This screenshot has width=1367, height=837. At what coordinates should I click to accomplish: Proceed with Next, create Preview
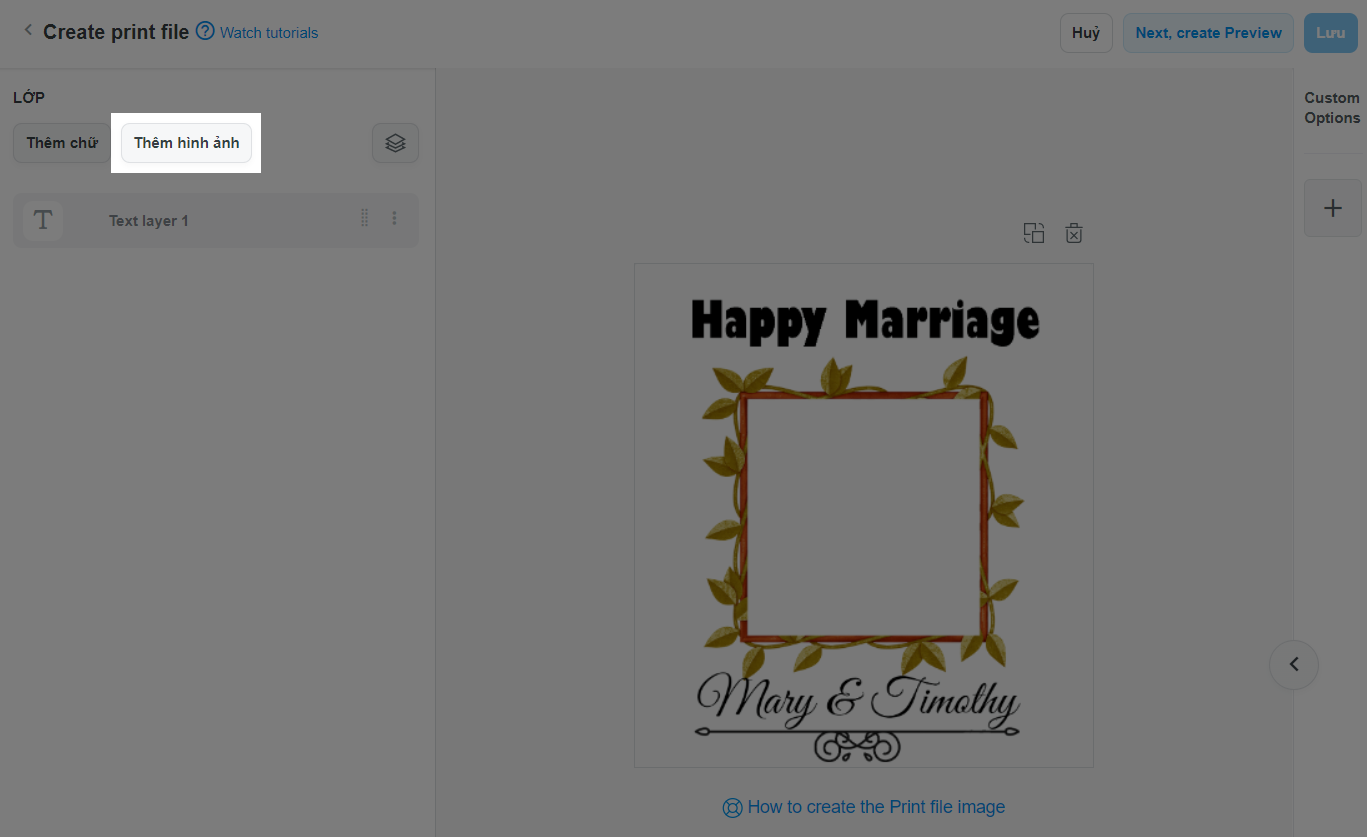1208,33
